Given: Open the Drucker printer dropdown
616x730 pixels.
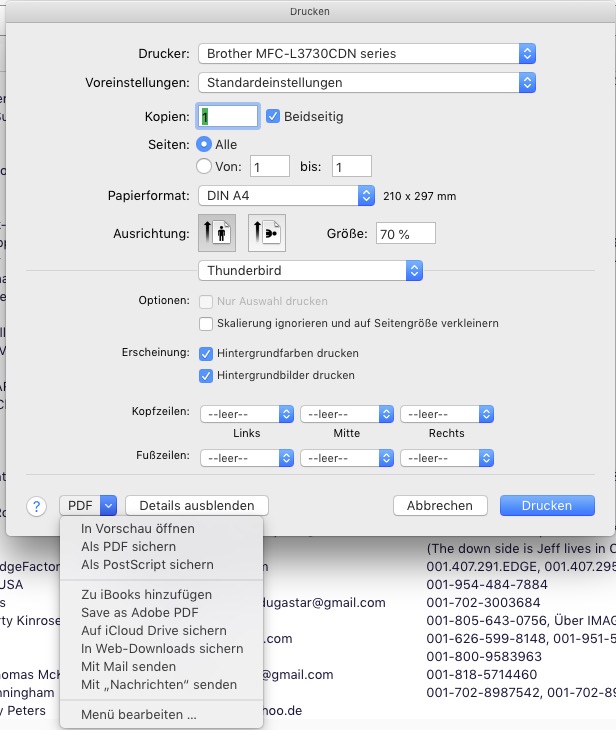Looking at the screenshot, I should click(x=367, y=54).
